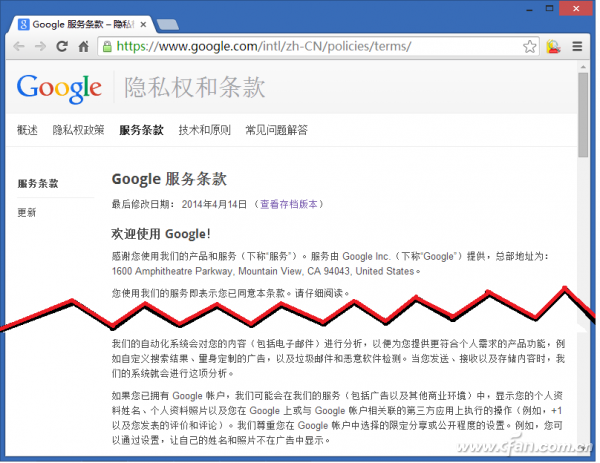Open the 概述 navigation item

click(x=27, y=130)
